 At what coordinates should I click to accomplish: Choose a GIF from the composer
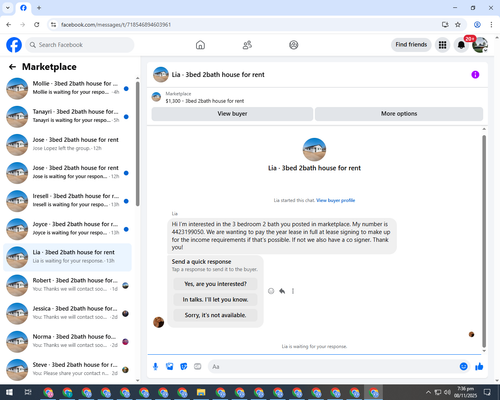point(198,367)
